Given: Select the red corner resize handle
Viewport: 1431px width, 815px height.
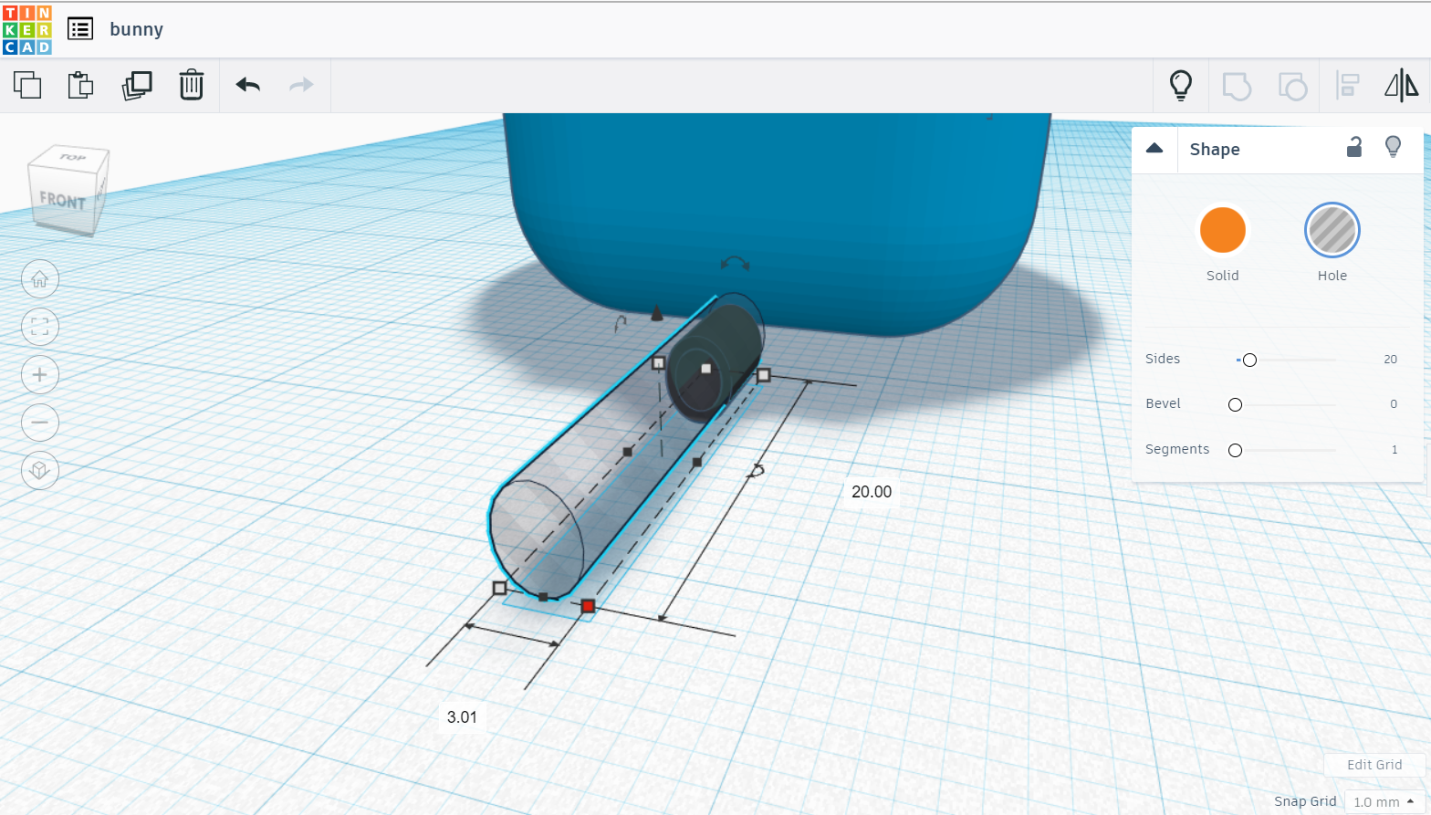Looking at the screenshot, I should point(588,606).
